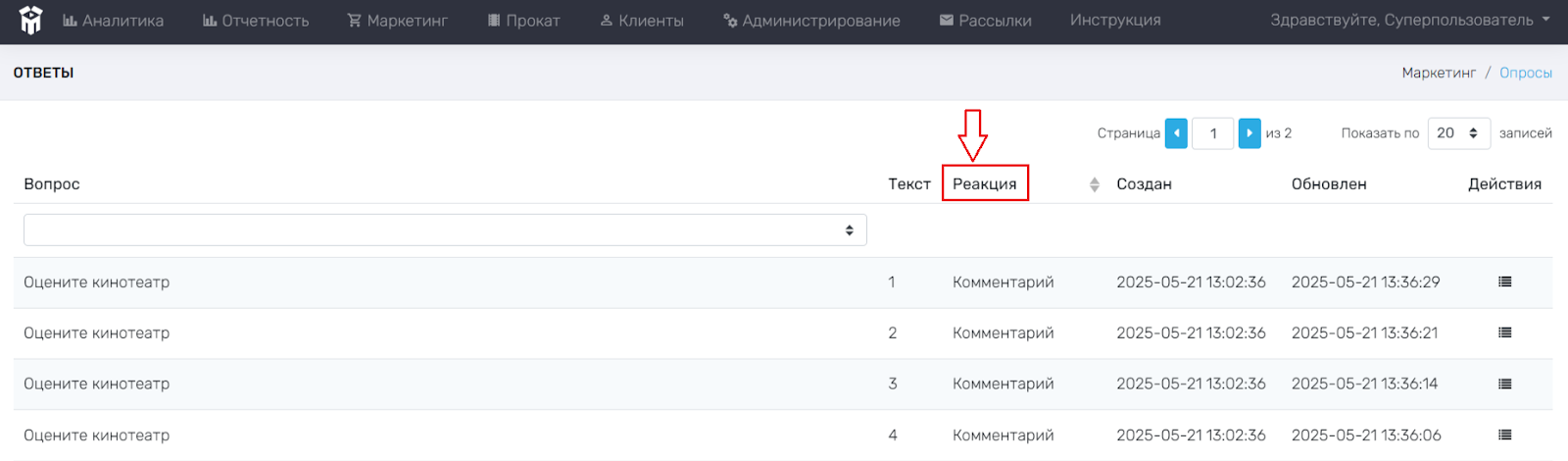
Task: Open actions icon for answer row 1
Action: 1505,282
